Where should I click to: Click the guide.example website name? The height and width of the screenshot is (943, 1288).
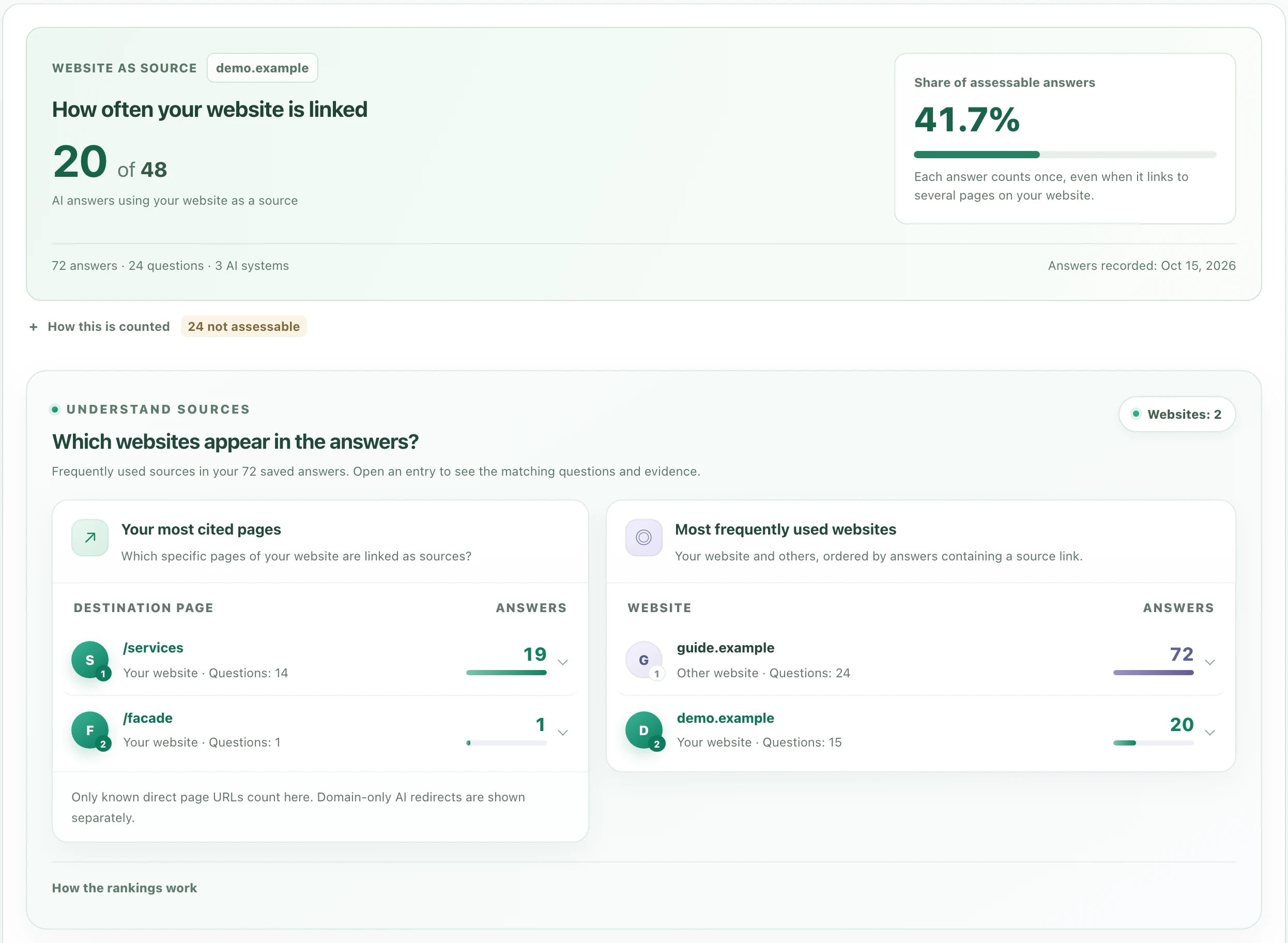click(725, 647)
